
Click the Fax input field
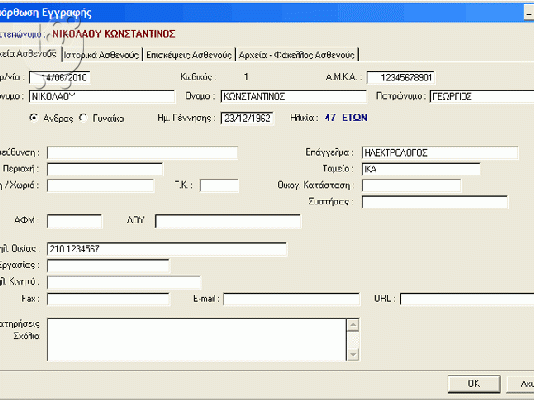tap(108, 299)
